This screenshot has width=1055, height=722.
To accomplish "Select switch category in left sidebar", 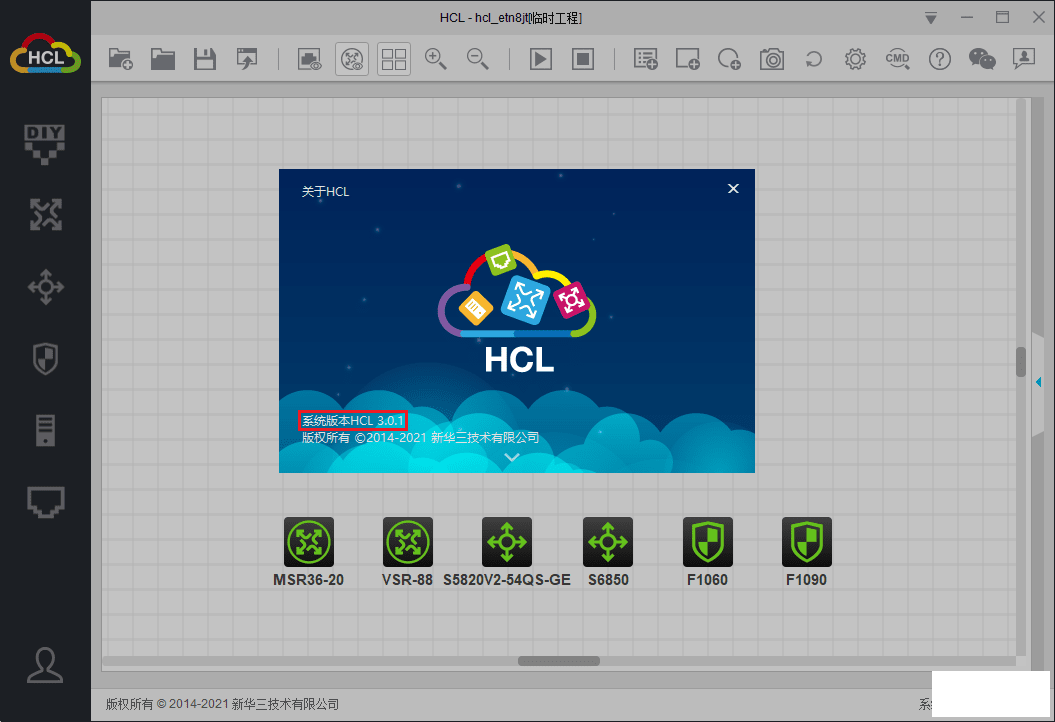I will (x=45, y=287).
